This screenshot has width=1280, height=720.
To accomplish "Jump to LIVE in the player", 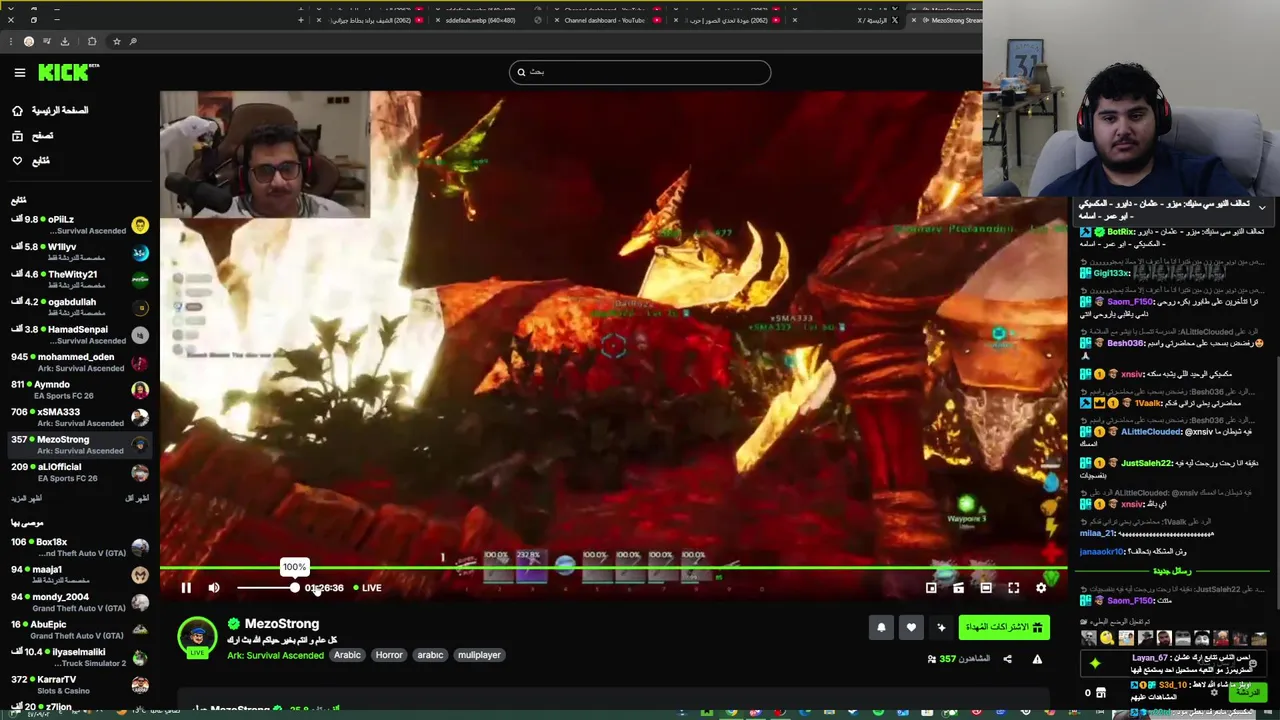I will 367,588.
